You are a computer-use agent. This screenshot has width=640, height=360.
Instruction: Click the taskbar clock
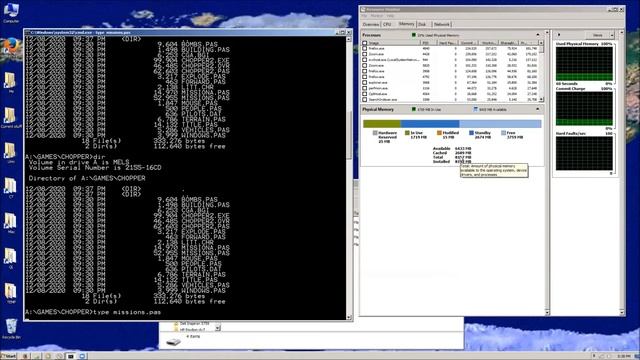click(x=624, y=356)
